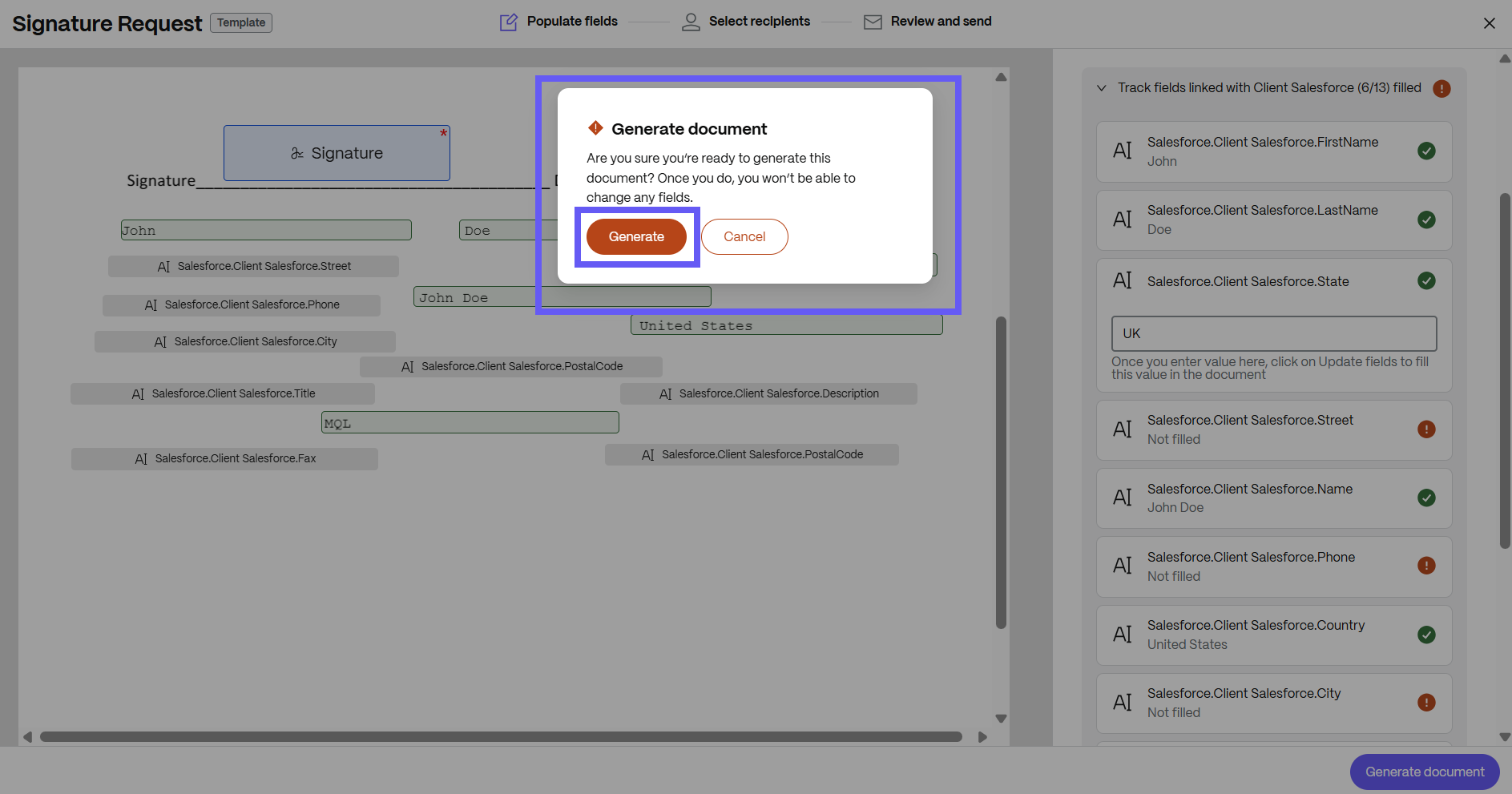Cancel the Generate document dialog
Image resolution: width=1512 pixels, height=794 pixels.
tap(744, 236)
